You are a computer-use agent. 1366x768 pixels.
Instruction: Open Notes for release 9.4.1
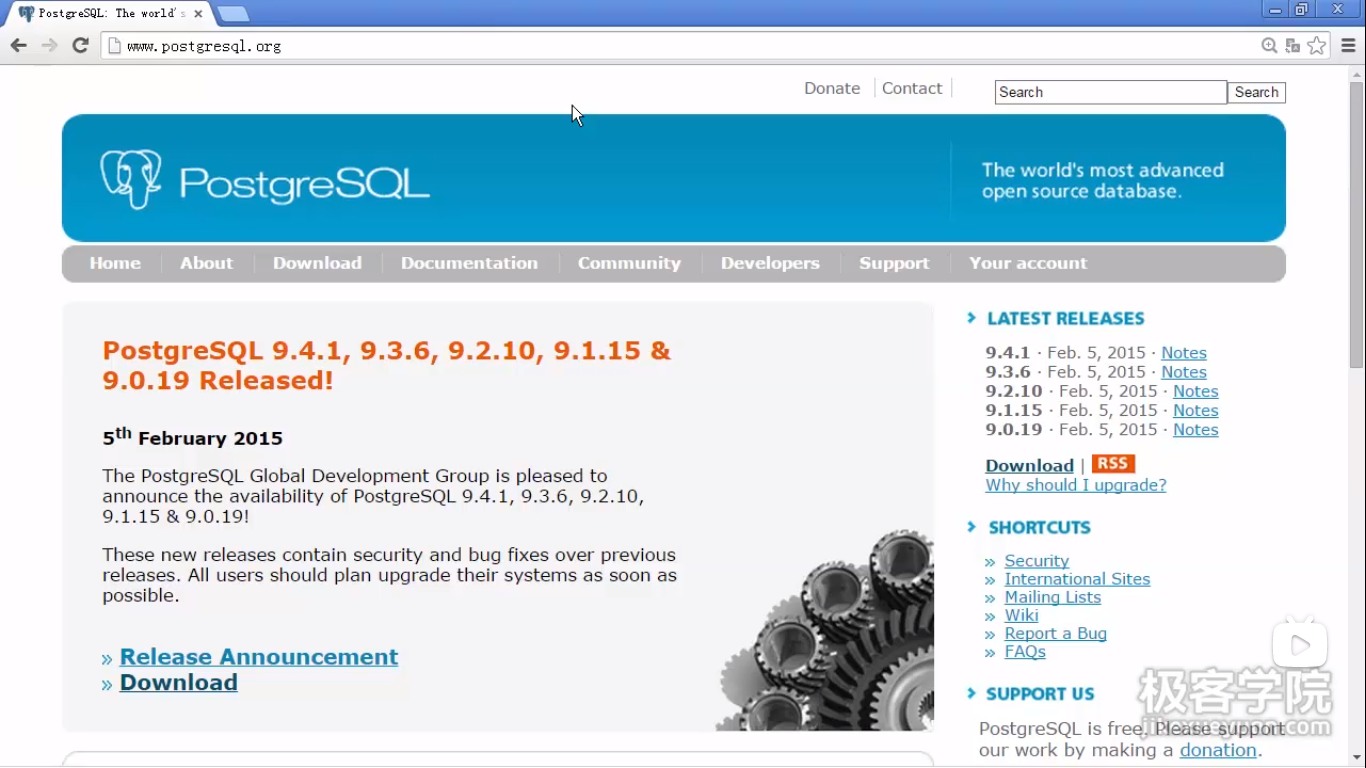tap(1184, 352)
